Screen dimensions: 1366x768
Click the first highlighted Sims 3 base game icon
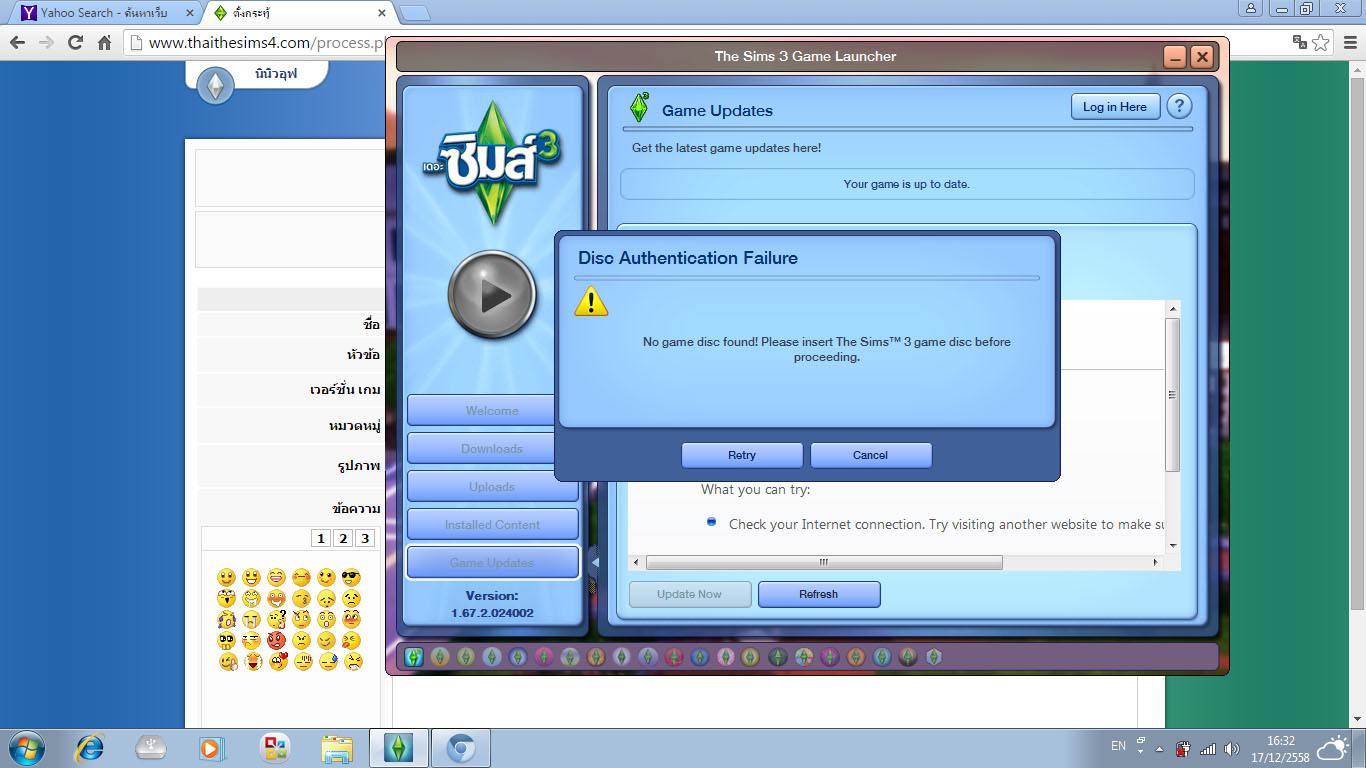(x=414, y=657)
